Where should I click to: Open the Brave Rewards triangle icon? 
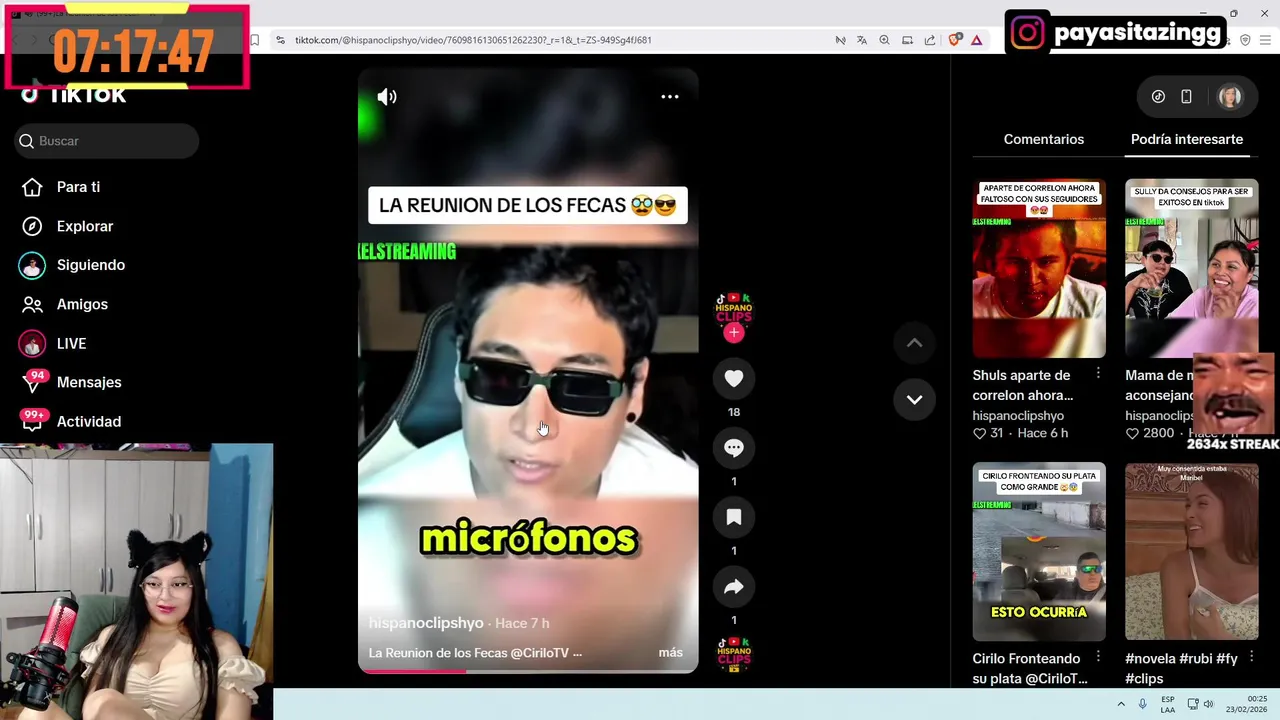976,40
